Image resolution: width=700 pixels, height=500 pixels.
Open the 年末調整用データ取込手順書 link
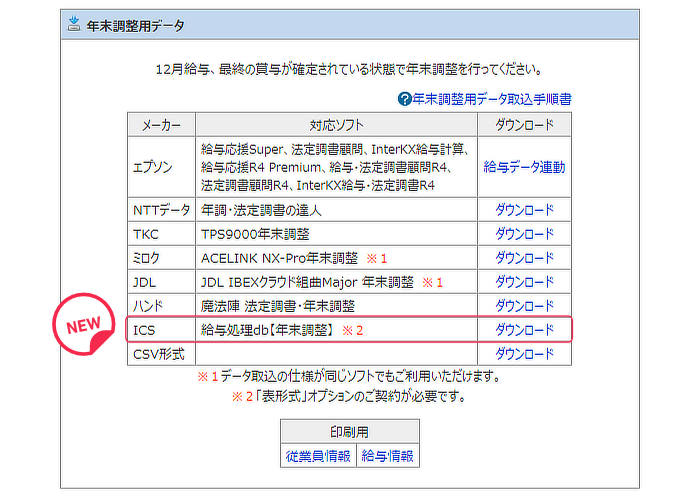click(492, 99)
